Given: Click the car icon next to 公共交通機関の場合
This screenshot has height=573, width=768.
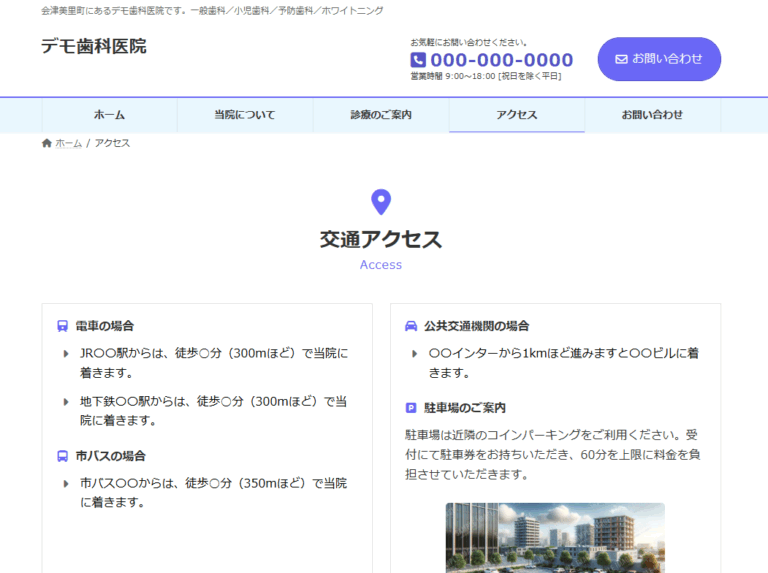Looking at the screenshot, I should click(x=410, y=326).
